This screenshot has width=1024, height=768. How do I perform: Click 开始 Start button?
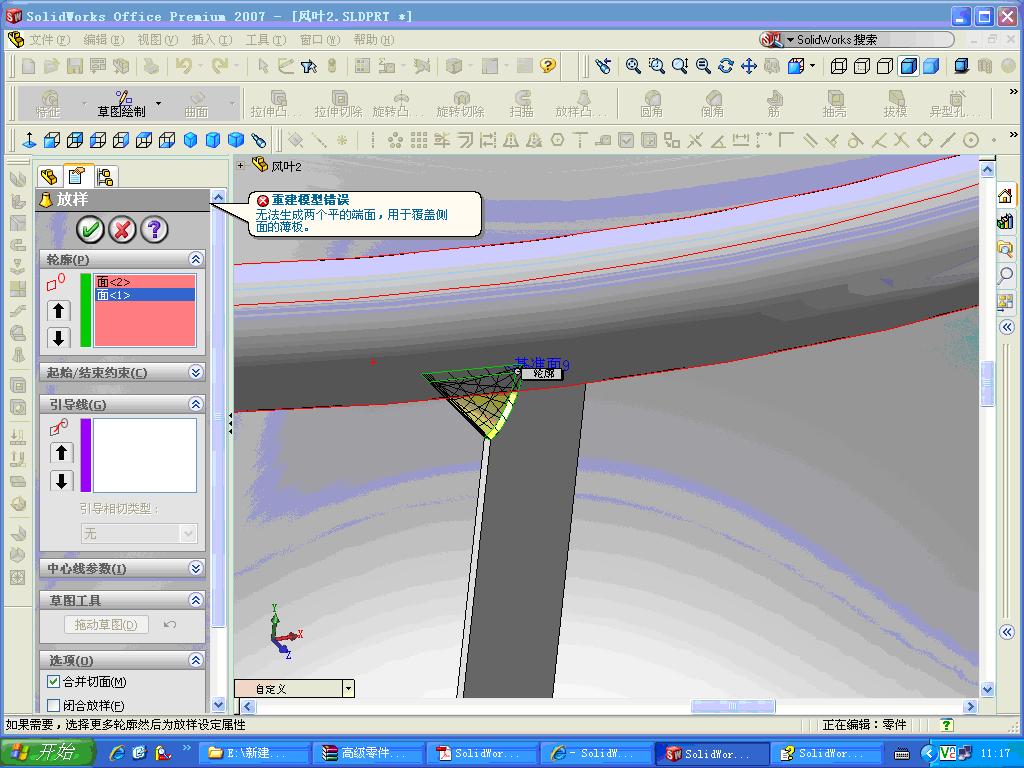coord(48,752)
